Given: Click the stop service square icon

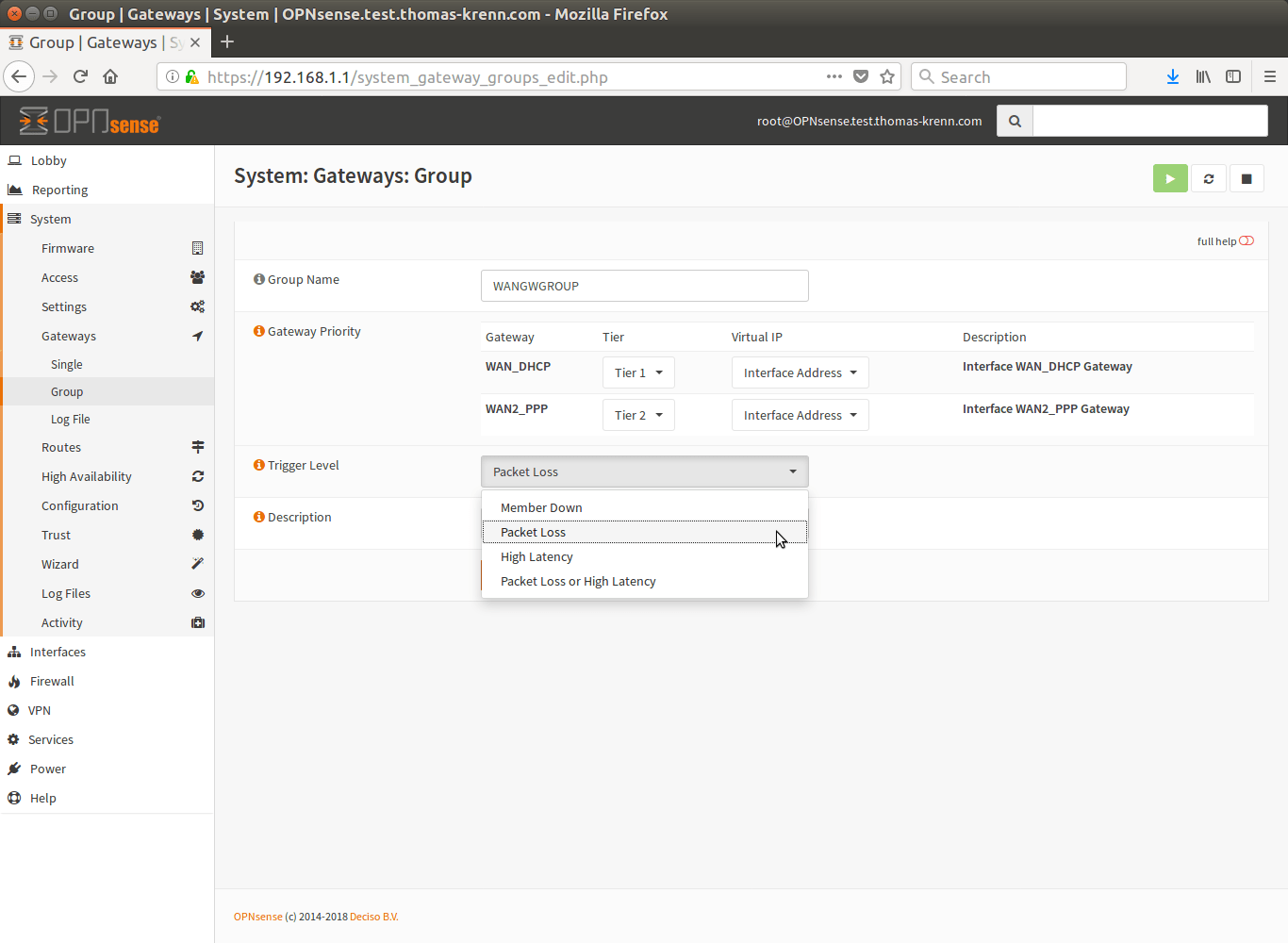Looking at the screenshot, I should point(1246,178).
